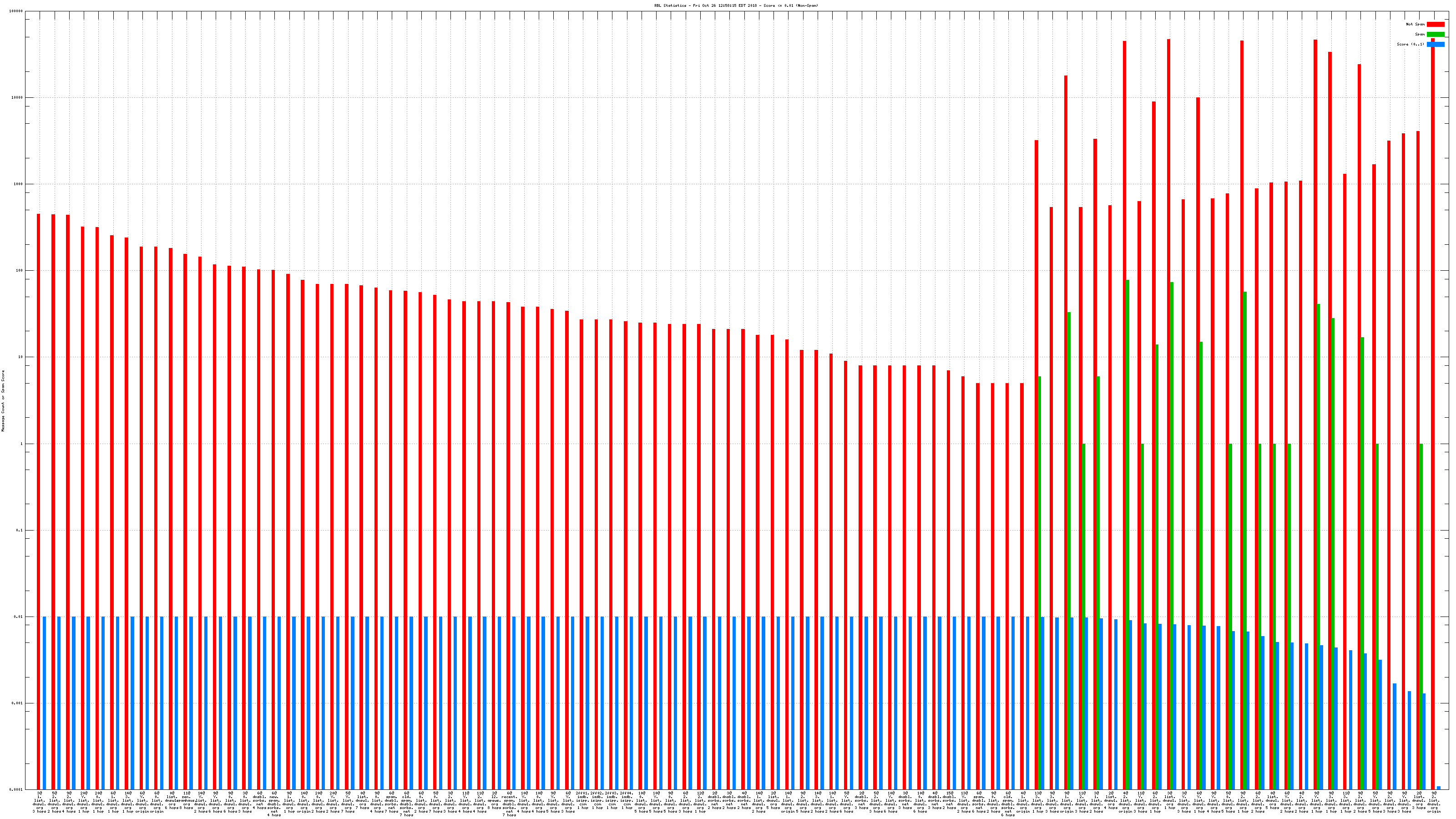Click the '0@ list.dnswl.org 6 hops' x-axis label
Screen dimensions: 1456x819
click(172, 801)
